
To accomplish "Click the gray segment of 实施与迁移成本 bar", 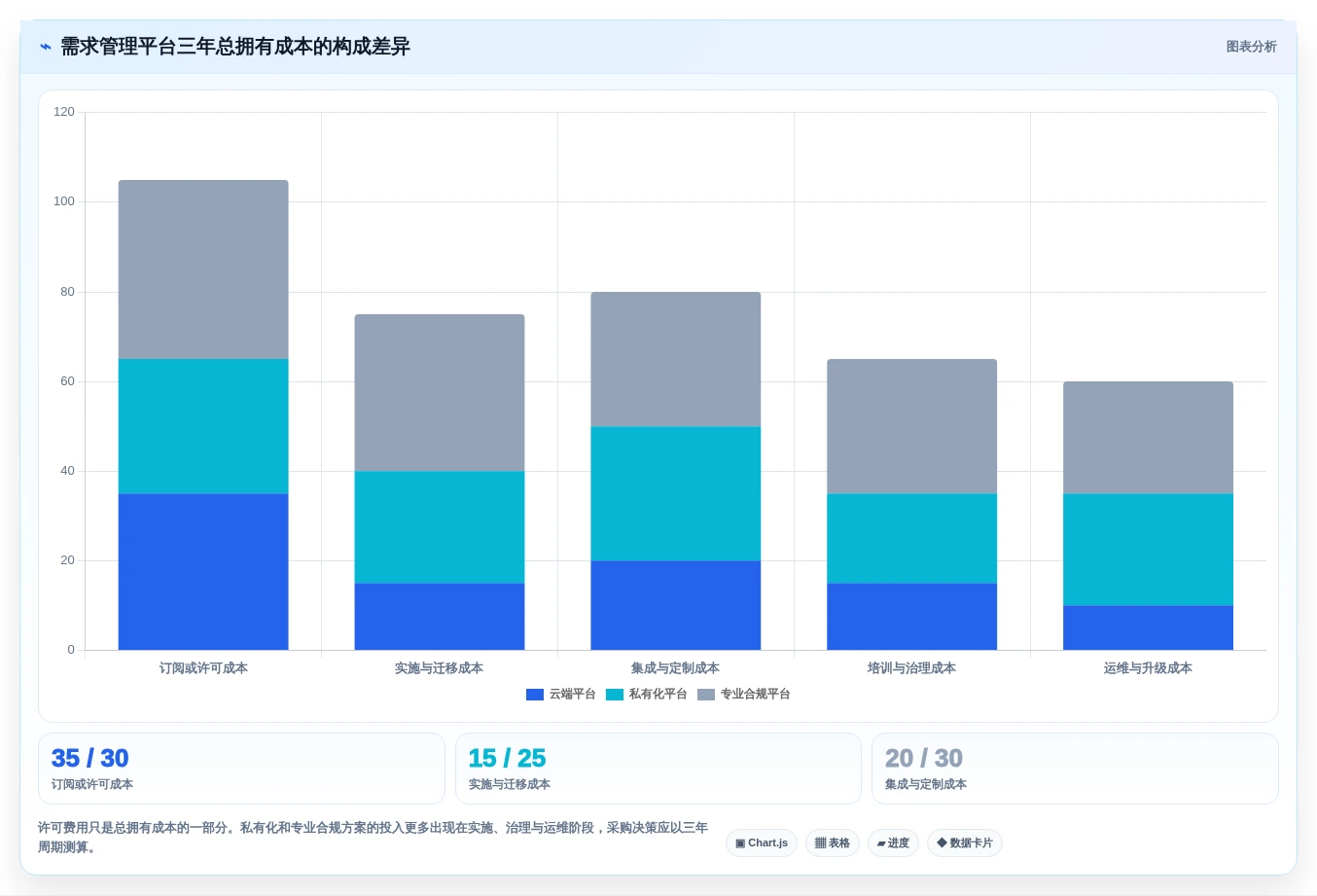I will (x=440, y=393).
